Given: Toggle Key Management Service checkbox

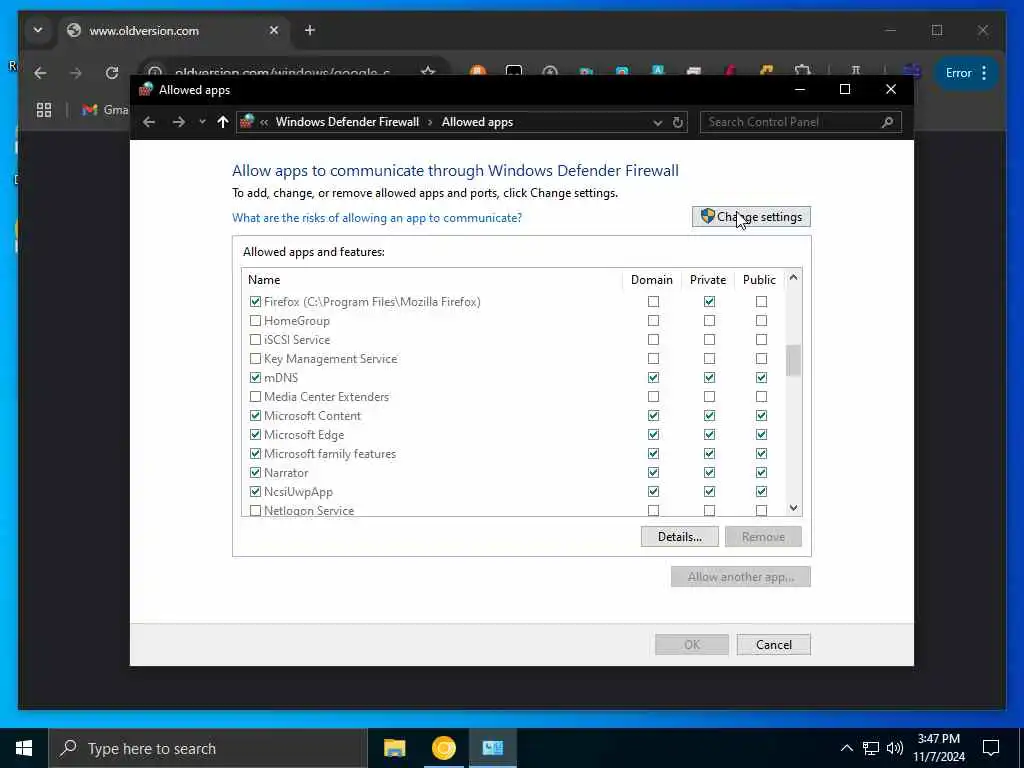Looking at the screenshot, I should 255,359.
